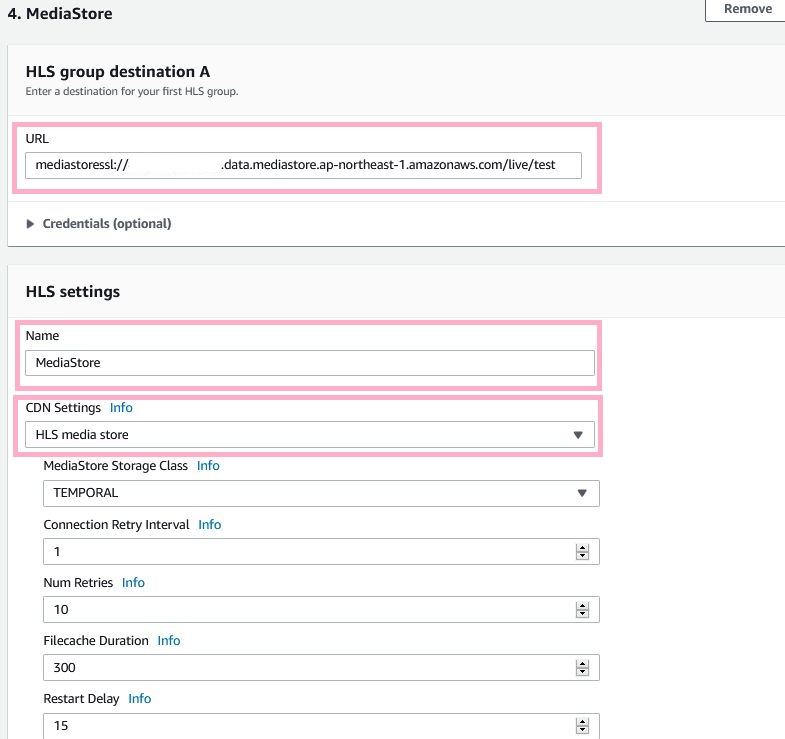Open the CDN Settings dropdown
785x739 pixels.
(x=310, y=435)
